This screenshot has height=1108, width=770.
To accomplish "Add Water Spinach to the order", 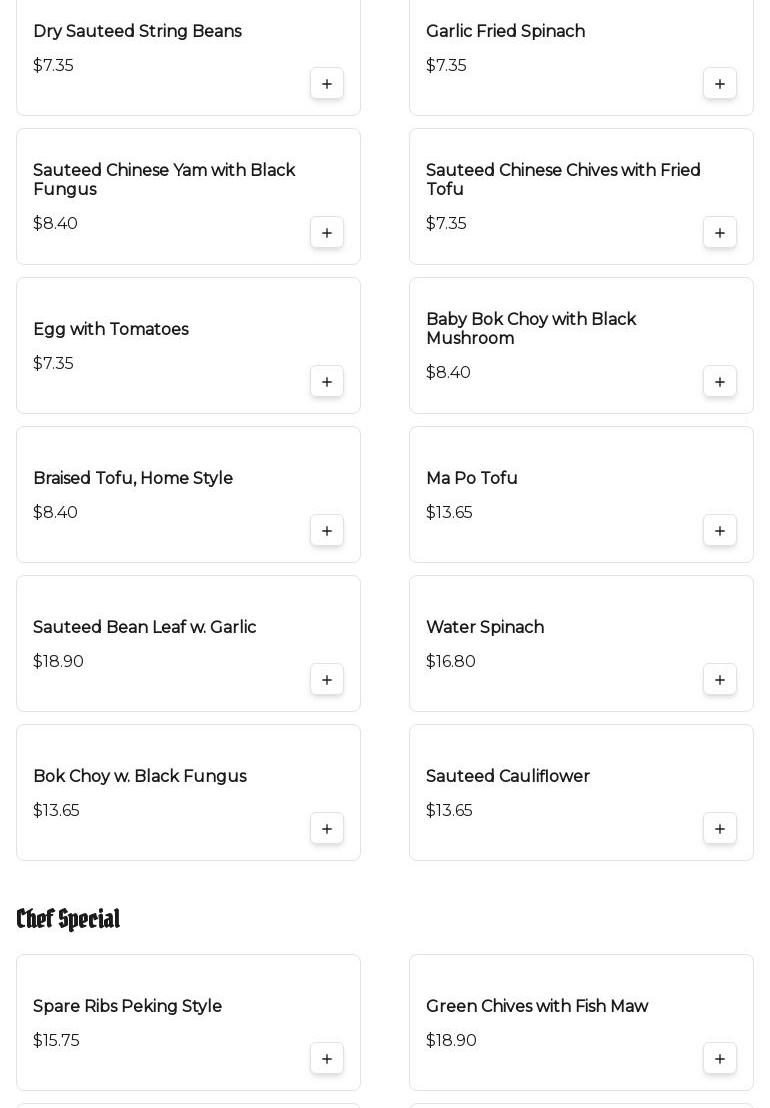I will click(x=720, y=680).
